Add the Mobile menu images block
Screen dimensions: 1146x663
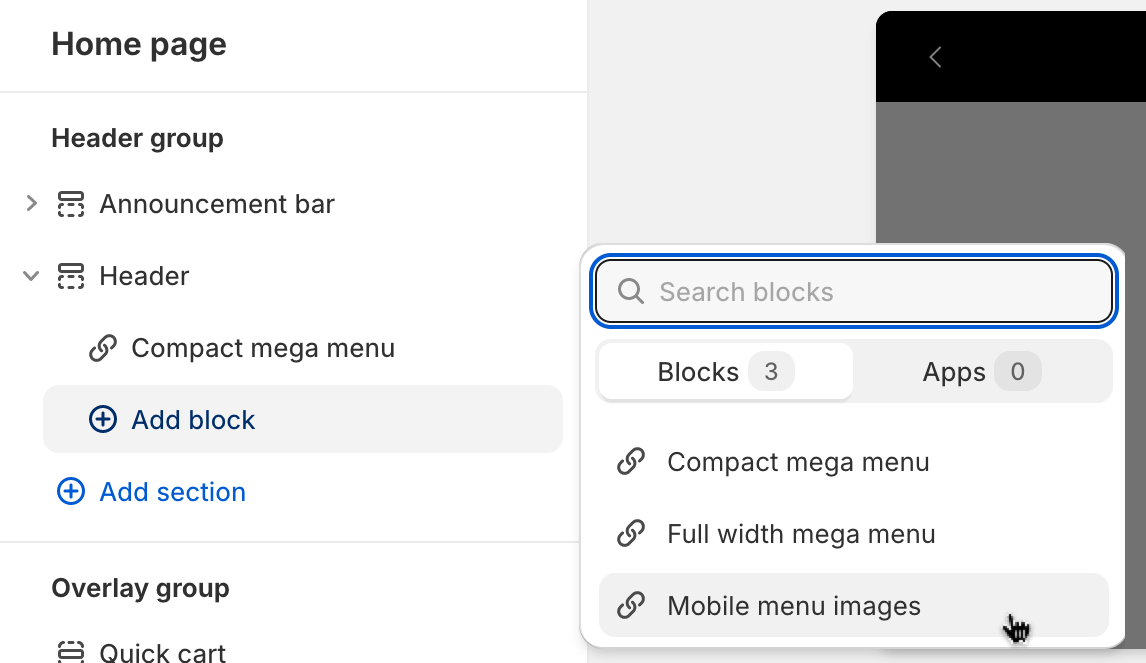(794, 606)
